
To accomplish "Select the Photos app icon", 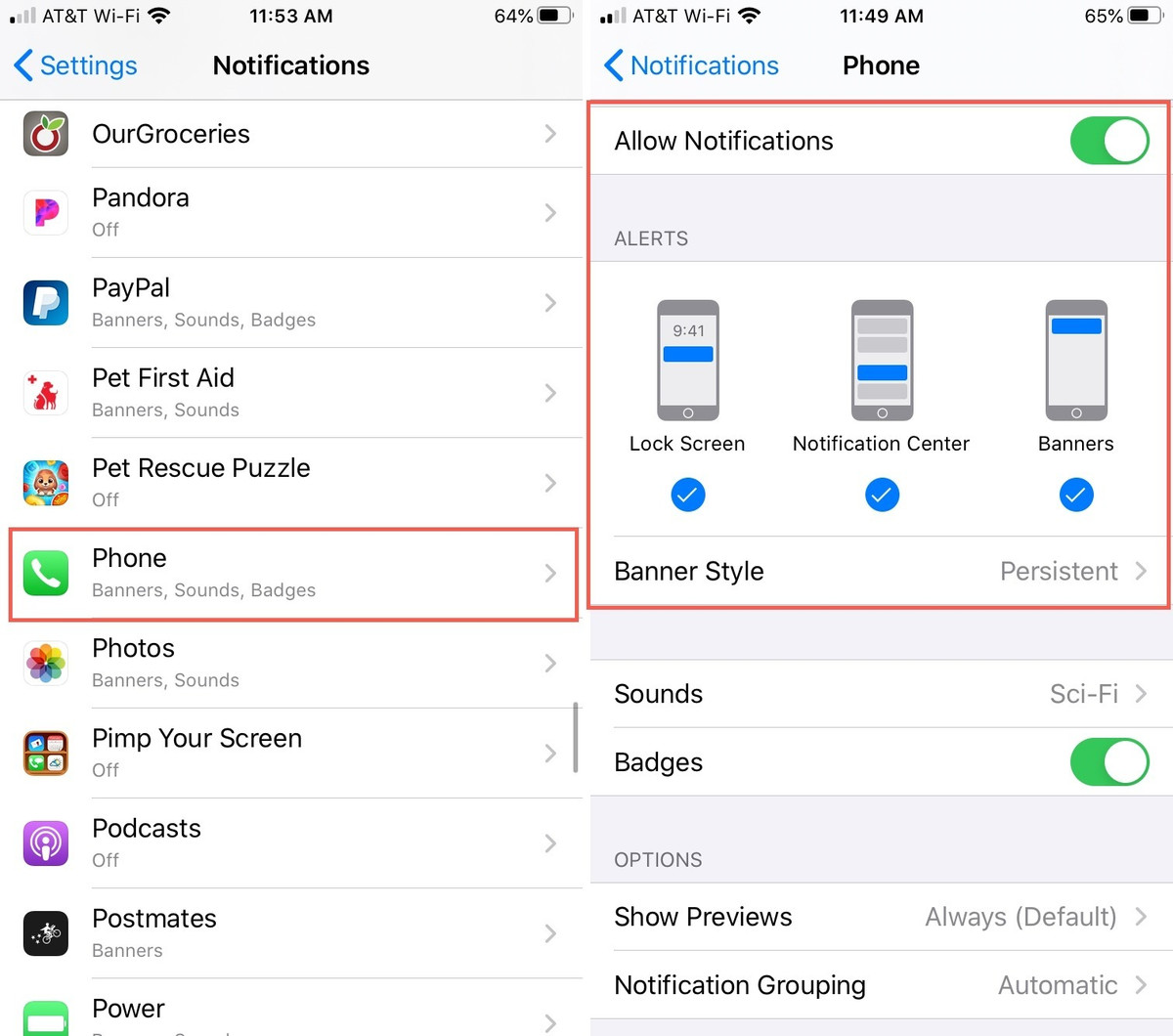I will tap(46, 664).
